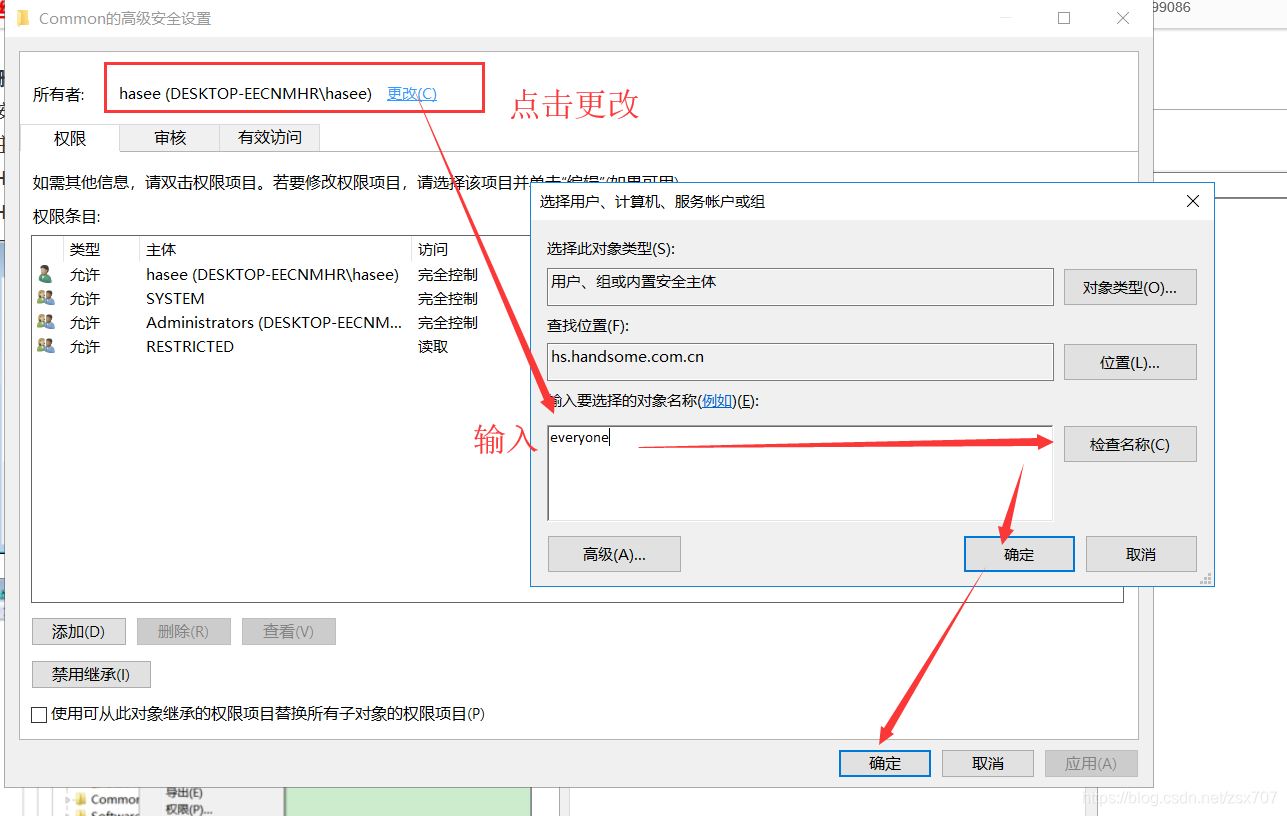Click the 禁用继承(I) button

point(92,675)
